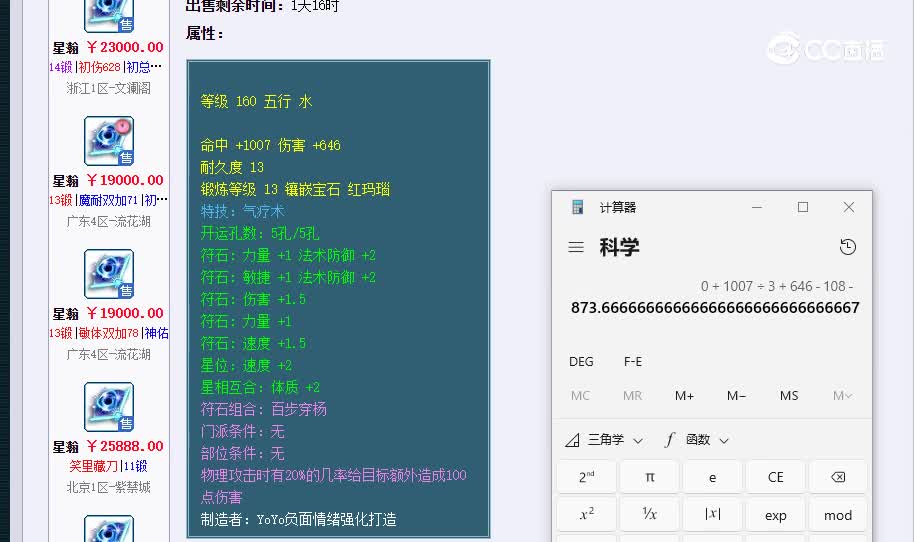The height and width of the screenshot is (542, 914).
Task: Clear the entry with CE
Action: [x=775, y=477]
